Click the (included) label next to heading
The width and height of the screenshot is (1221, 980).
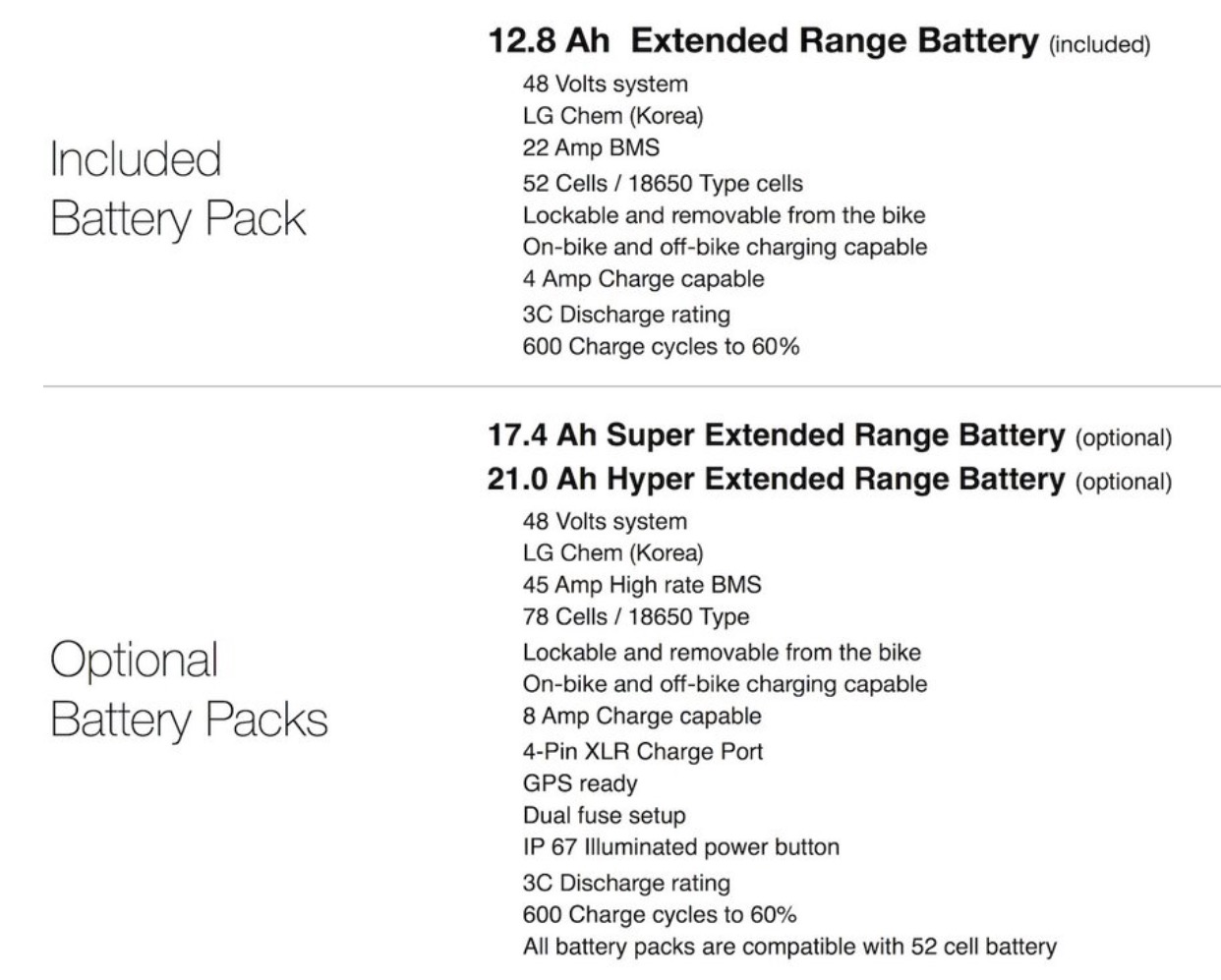click(1100, 44)
